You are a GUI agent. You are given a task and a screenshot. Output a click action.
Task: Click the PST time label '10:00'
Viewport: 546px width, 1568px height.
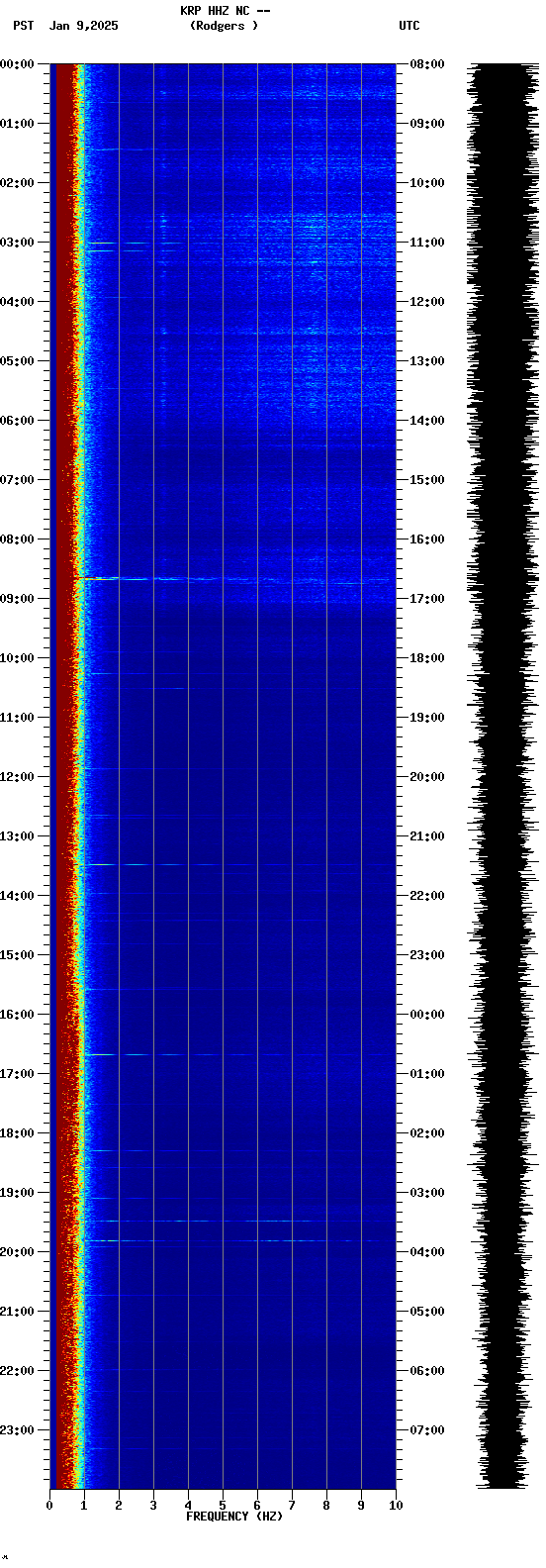pyautogui.click(x=17, y=658)
